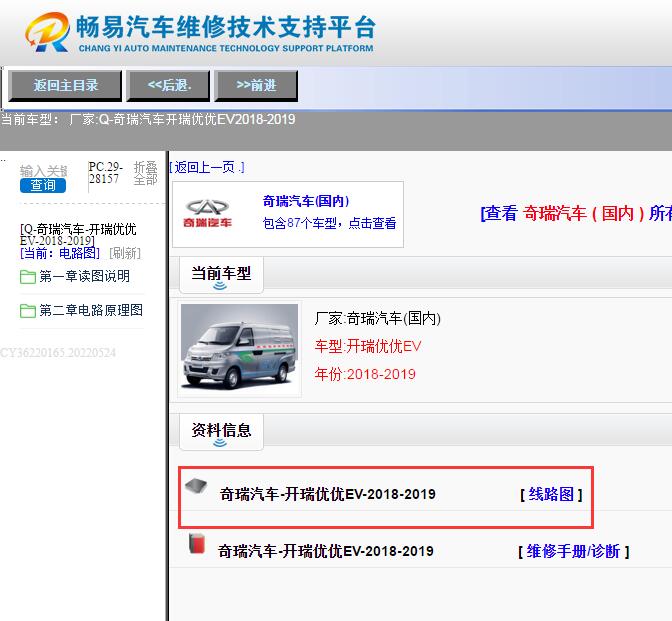Click the [Q-奇瑞汽车-开瑞优优EV-2018-2019] sidebar title
672x621 pixels.
(x=78, y=234)
